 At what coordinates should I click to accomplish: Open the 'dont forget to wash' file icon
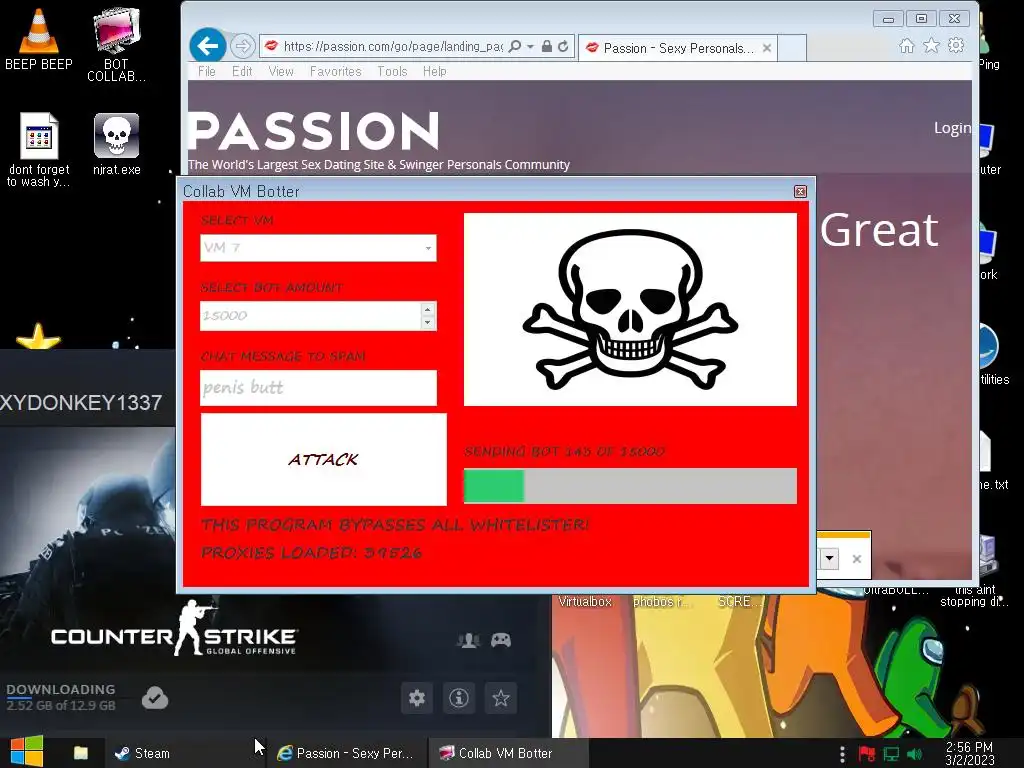[39, 150]
